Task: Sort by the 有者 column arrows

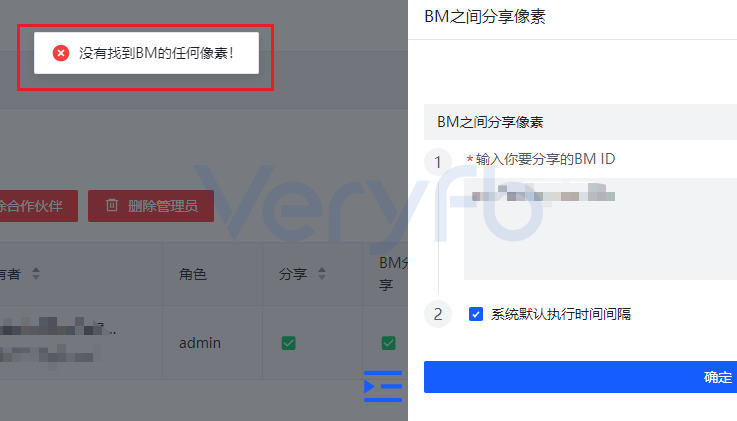Action: (x=36, y=273)
